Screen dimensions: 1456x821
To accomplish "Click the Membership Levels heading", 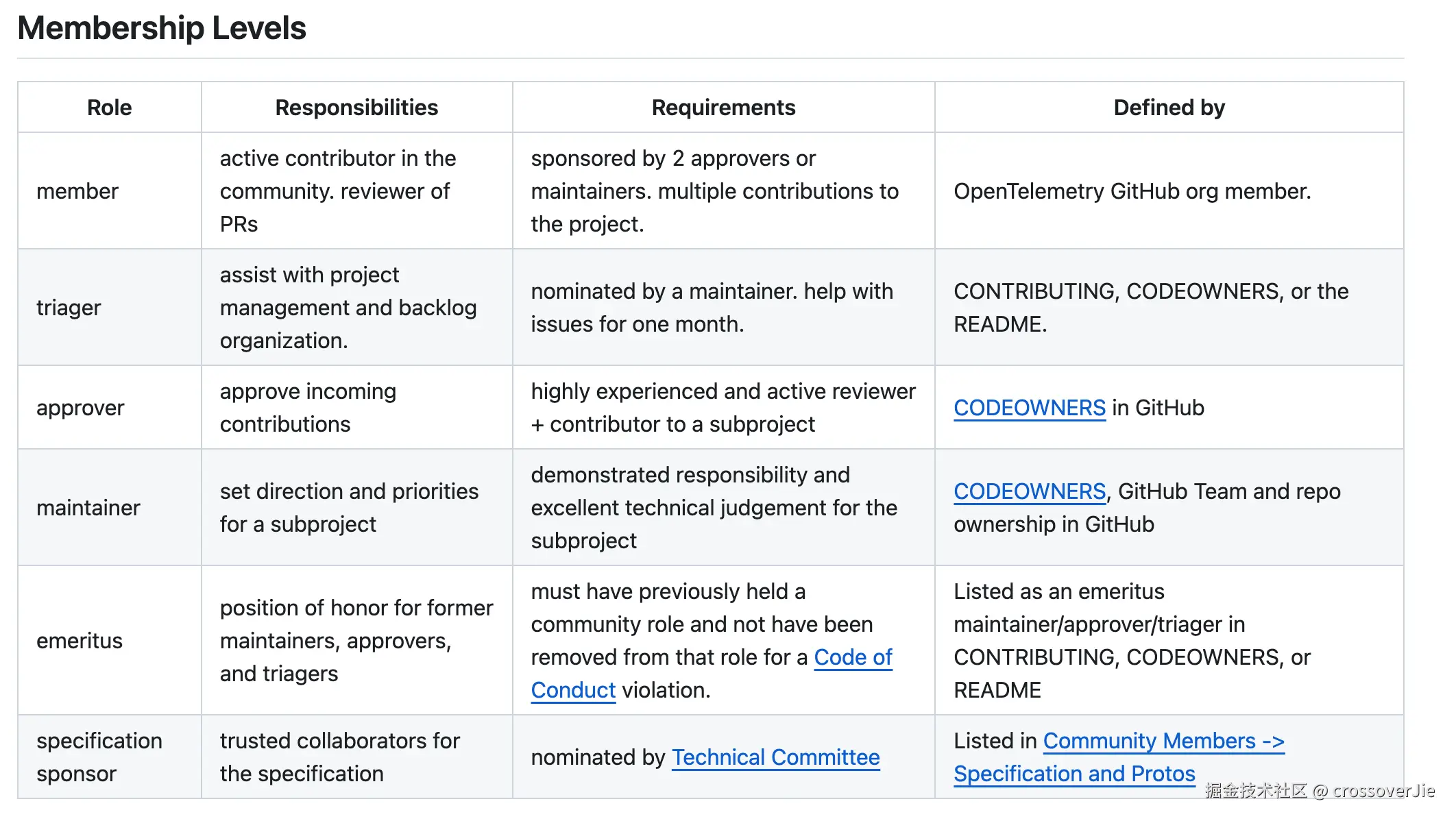I will [x=162, y=28].
